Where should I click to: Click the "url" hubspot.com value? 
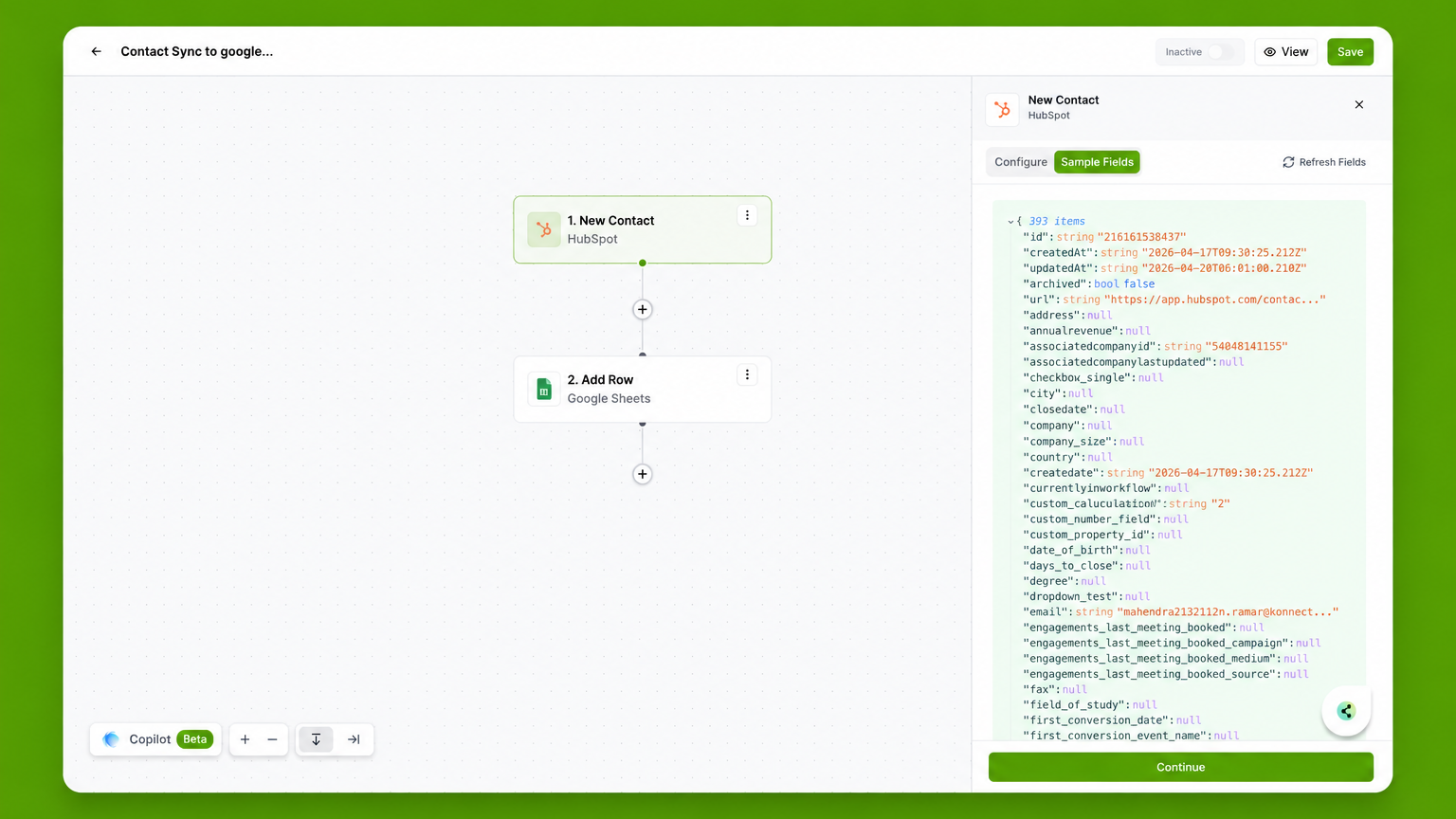tap(1215, 300)
